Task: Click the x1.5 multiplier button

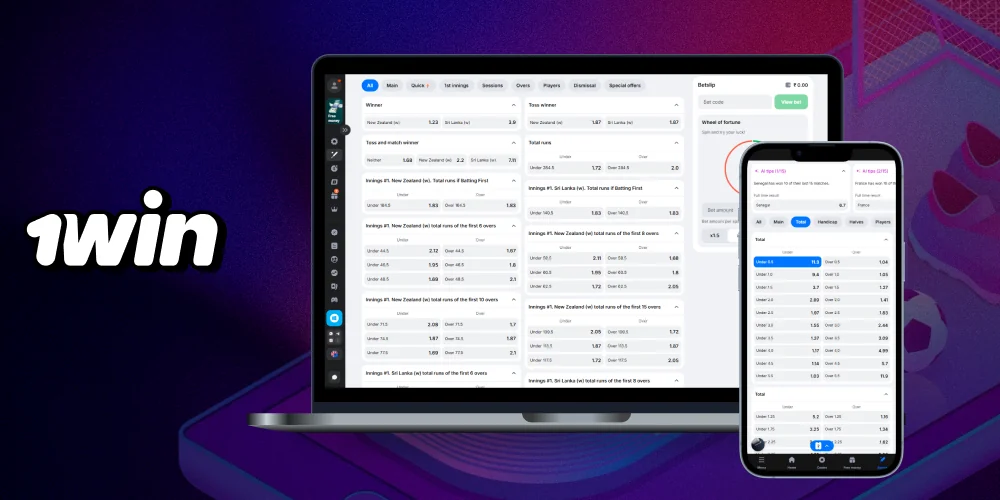Action: 714,235
